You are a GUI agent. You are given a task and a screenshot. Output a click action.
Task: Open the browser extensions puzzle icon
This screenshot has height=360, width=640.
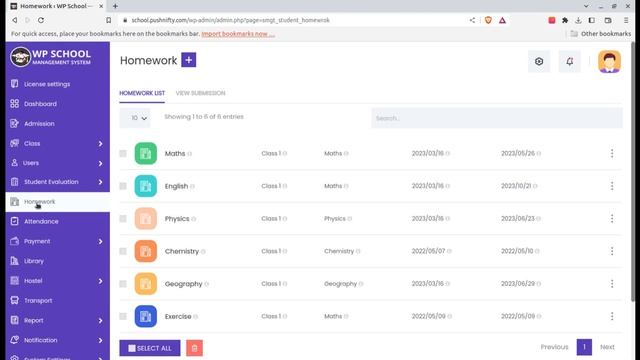[565, 20]
